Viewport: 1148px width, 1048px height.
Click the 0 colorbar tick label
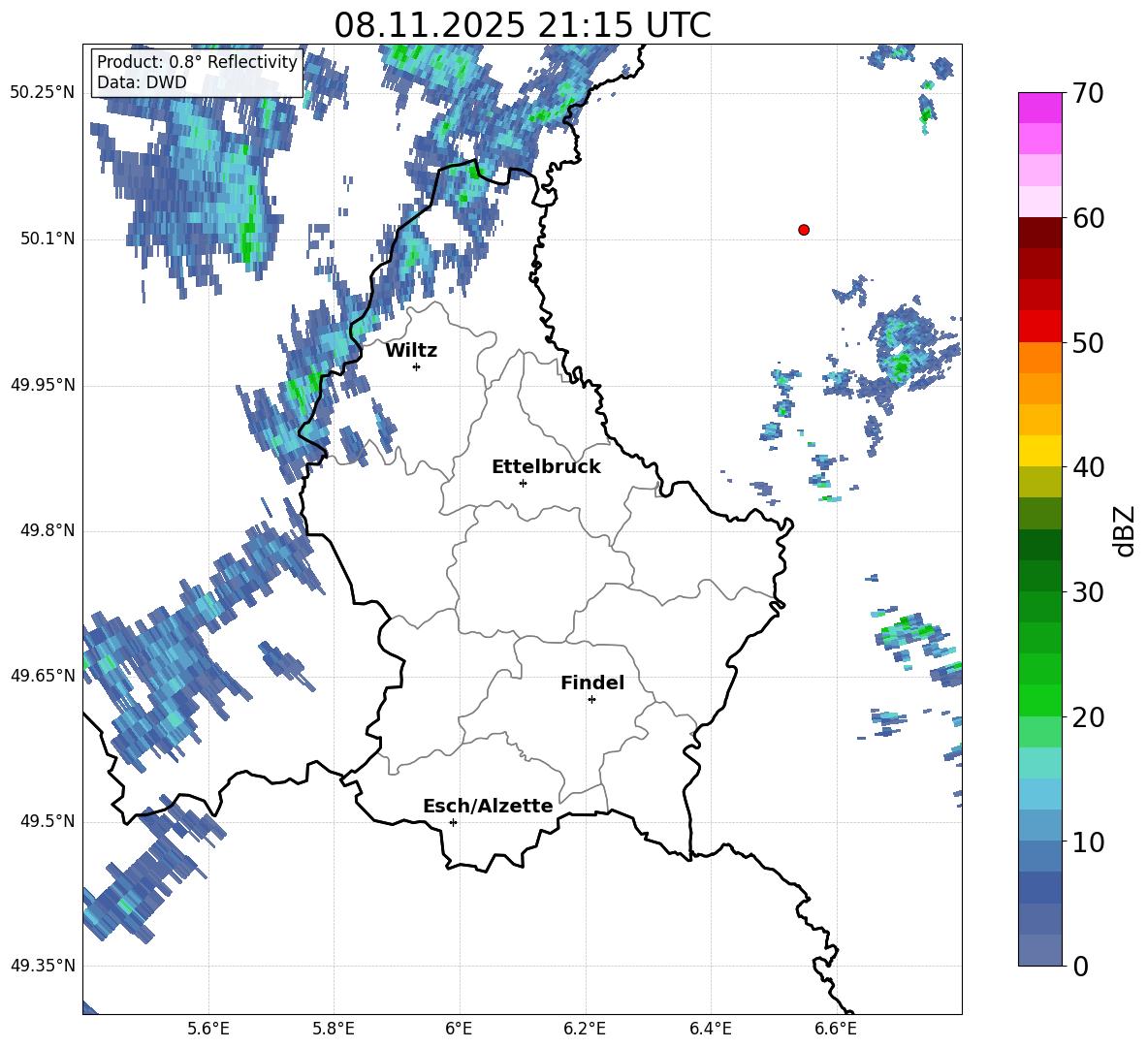coord(1080,966)
